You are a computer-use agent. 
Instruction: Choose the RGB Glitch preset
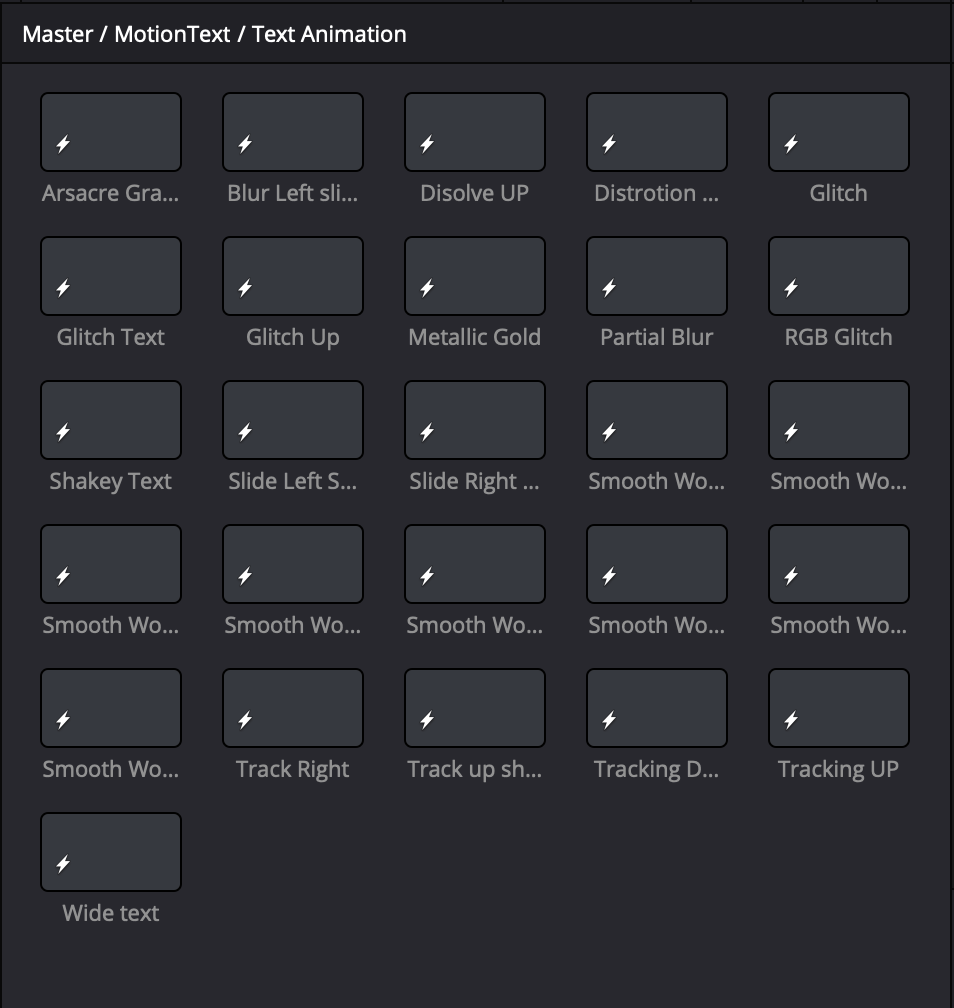(838, 276)
